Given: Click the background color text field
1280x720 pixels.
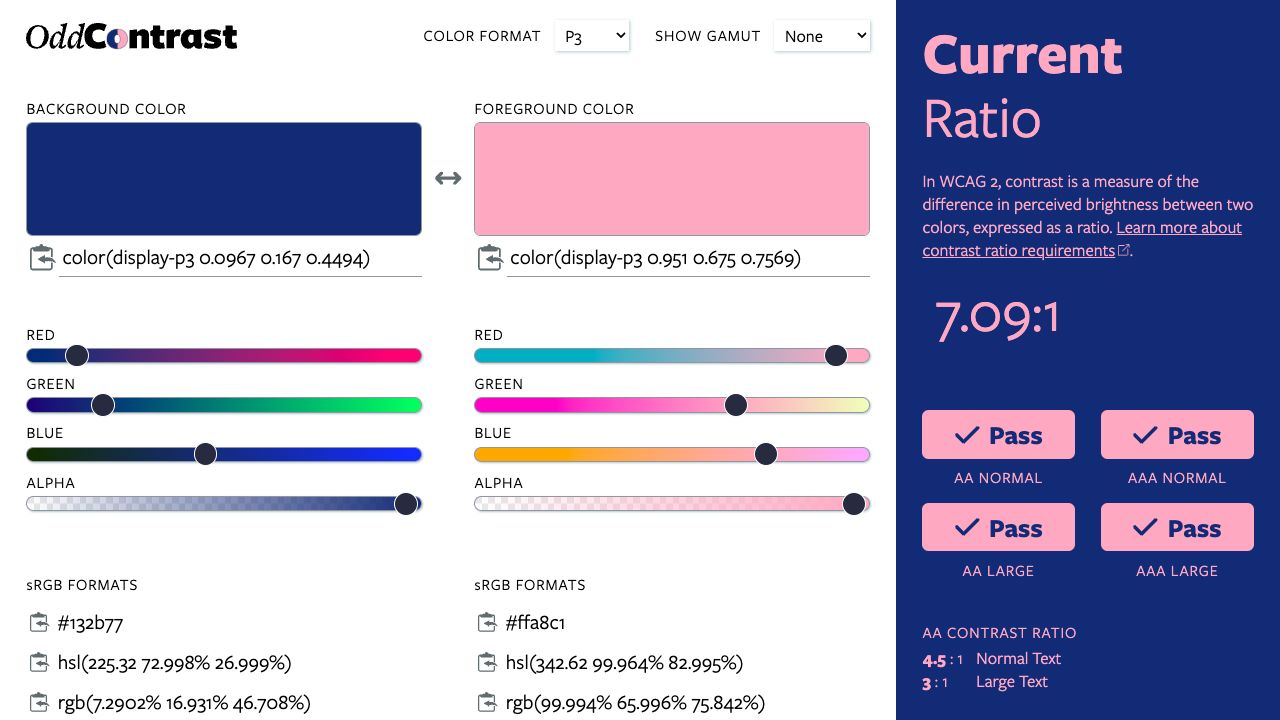Looking at the screenshot, I should coord(240,259).
